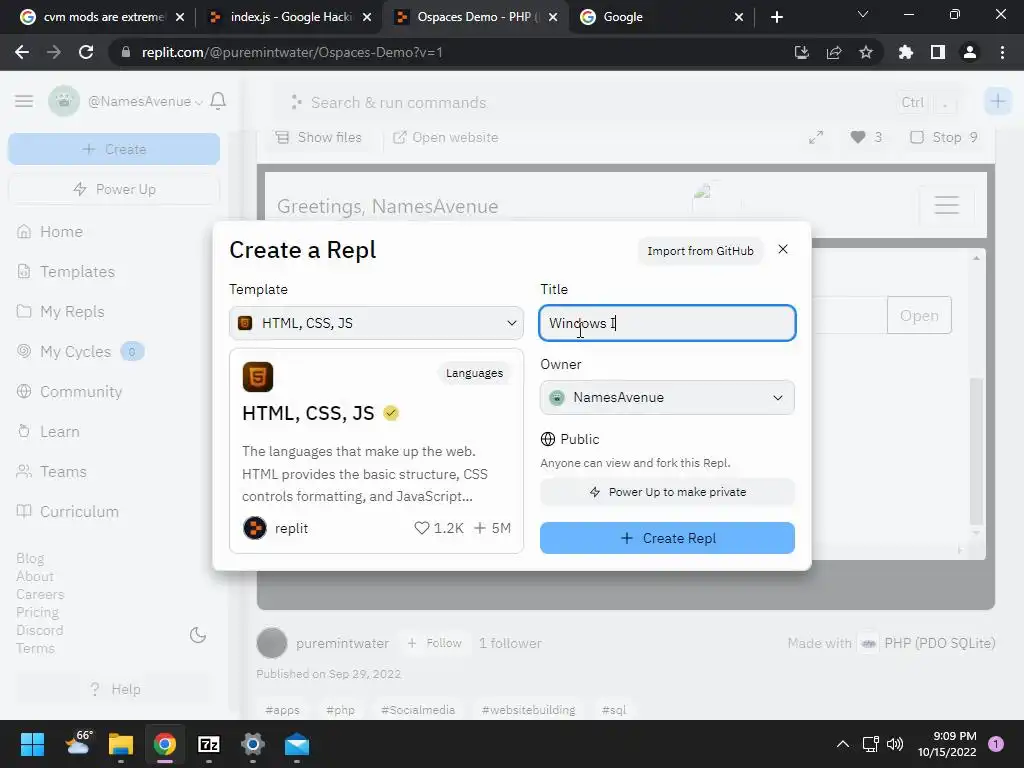Click Power Up to make private
This screenshot has height=768, width=1024.
click(x=667, y=492)
